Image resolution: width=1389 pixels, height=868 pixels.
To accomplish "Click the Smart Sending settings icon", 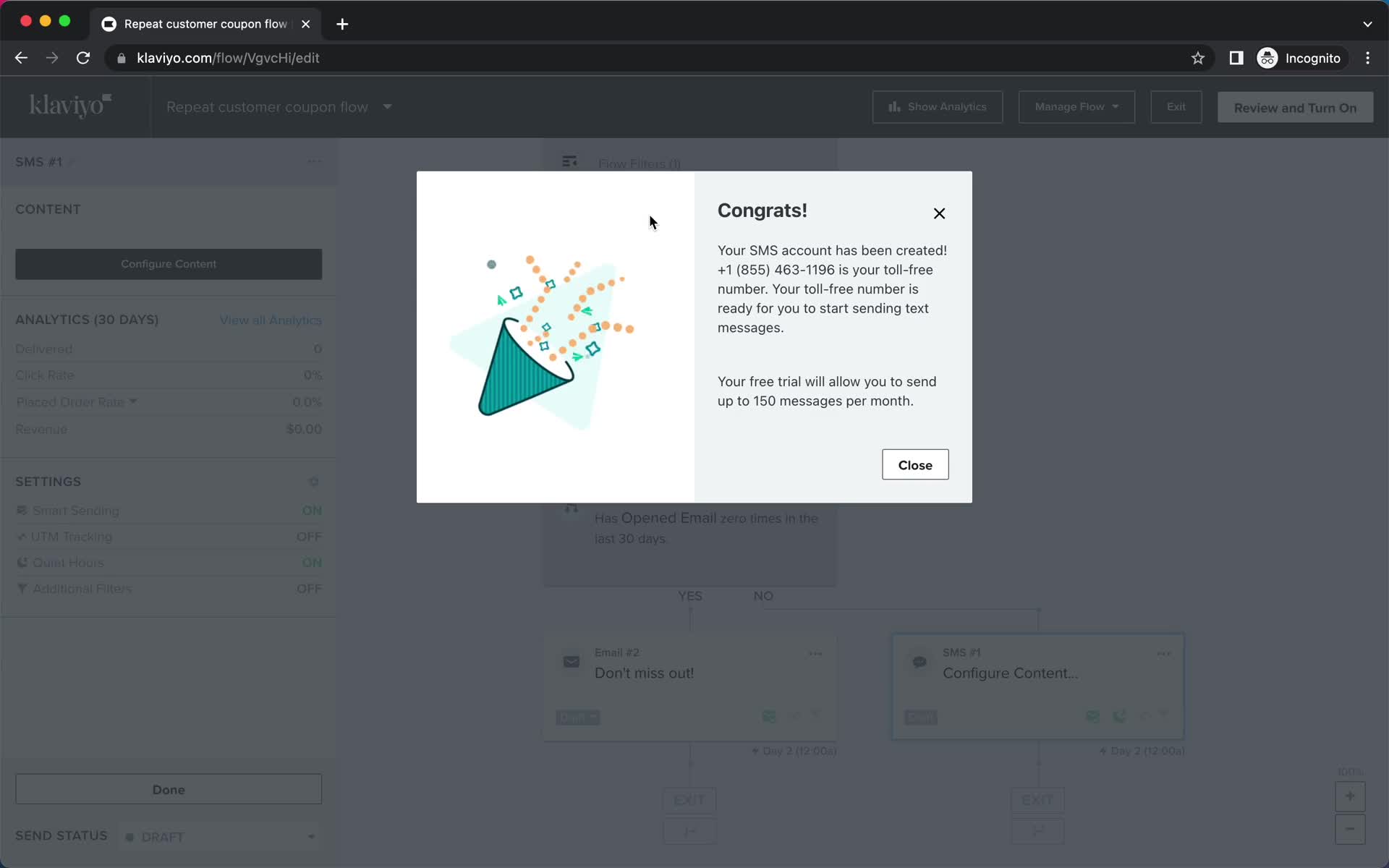I will 22,510.
